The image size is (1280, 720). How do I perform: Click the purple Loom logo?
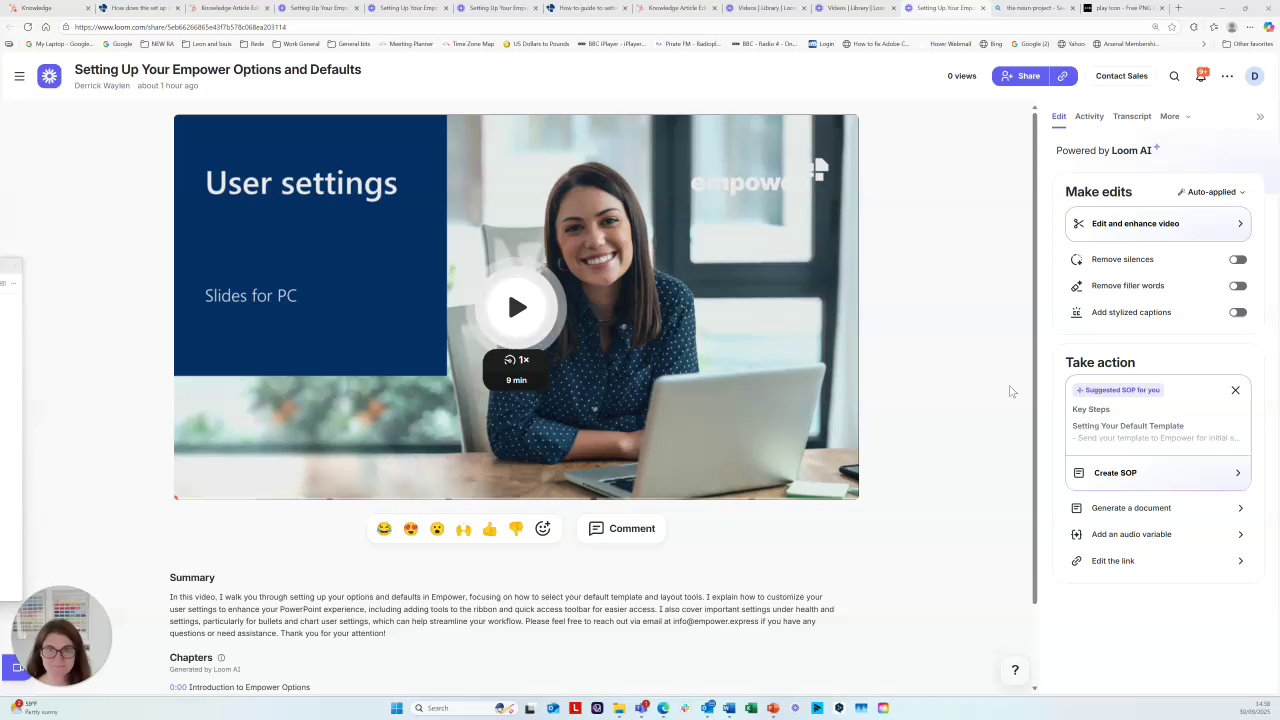49,76
